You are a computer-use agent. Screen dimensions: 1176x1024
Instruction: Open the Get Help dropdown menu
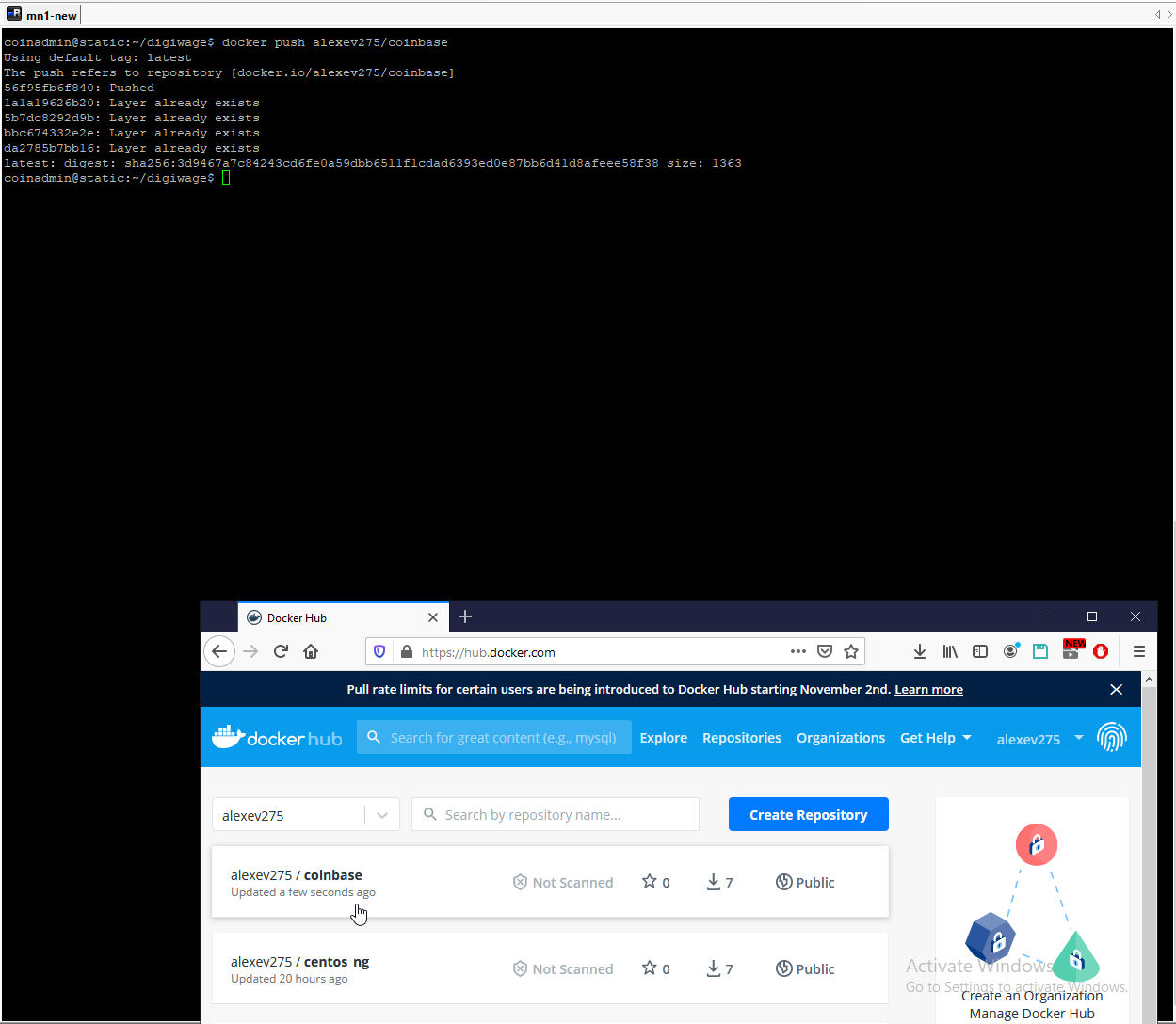(935, 738)
